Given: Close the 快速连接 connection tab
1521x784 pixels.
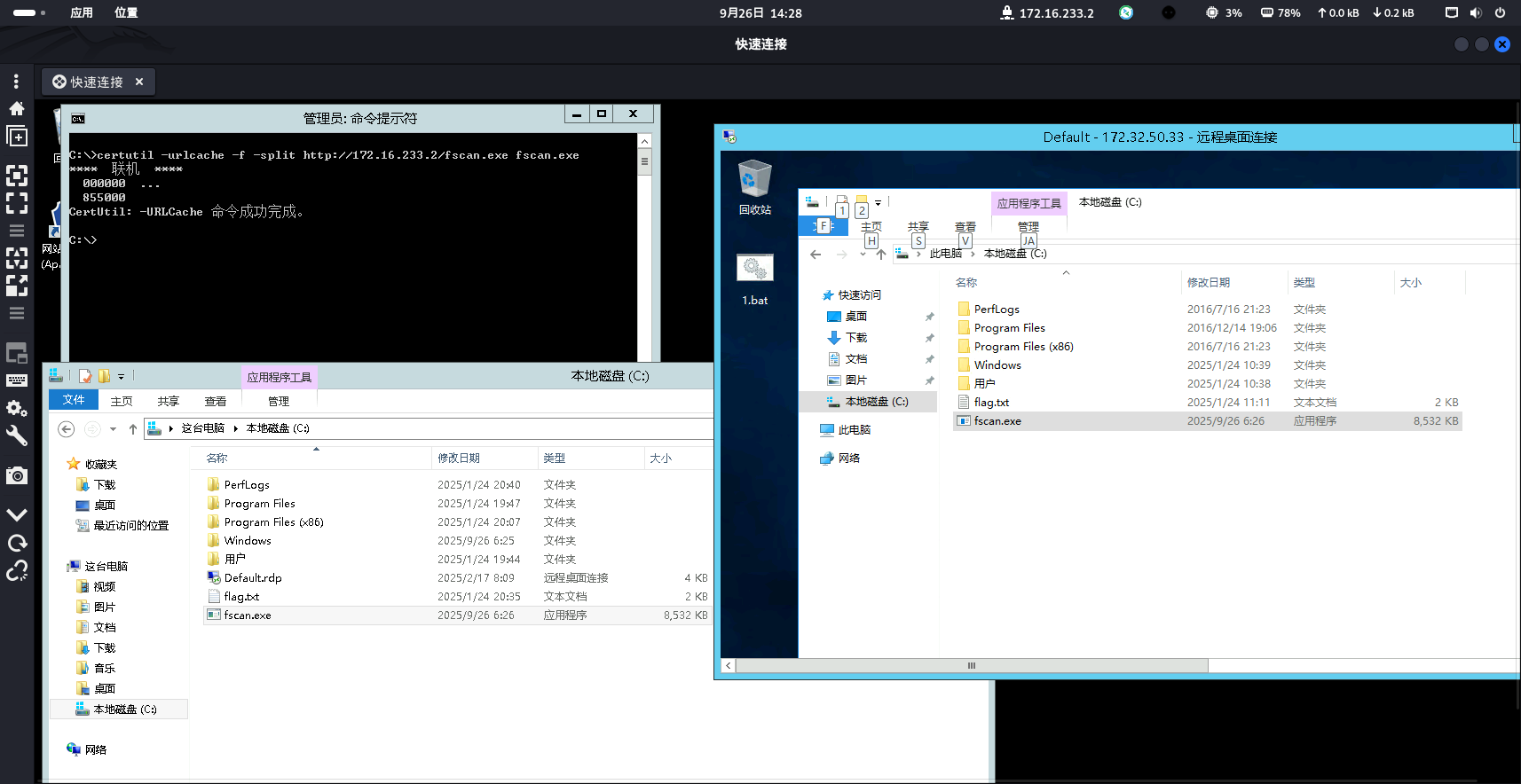Looking at the screenshot, I should pyautogui.click(x=139, y=82).
